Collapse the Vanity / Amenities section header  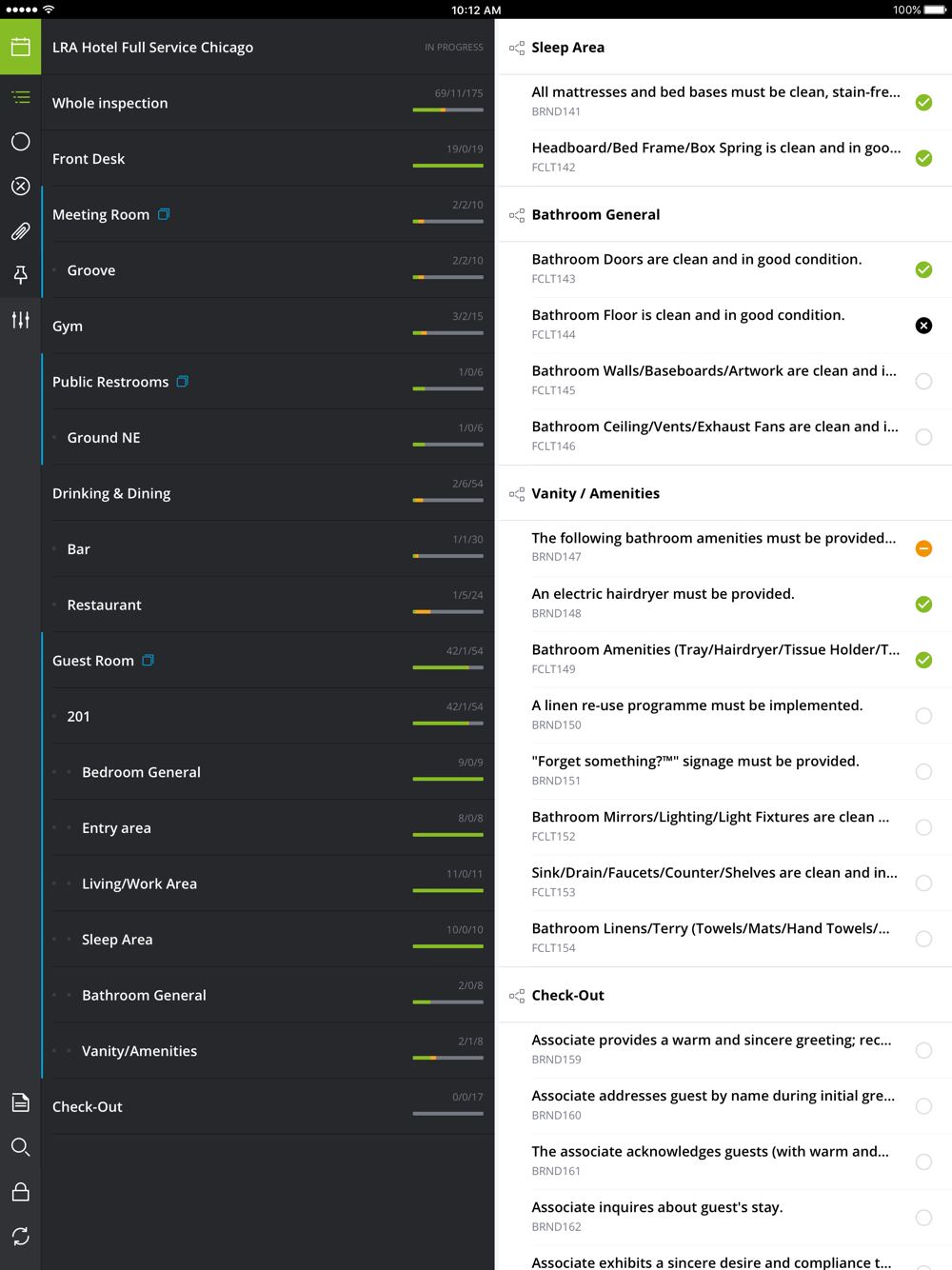click(596, 494)
